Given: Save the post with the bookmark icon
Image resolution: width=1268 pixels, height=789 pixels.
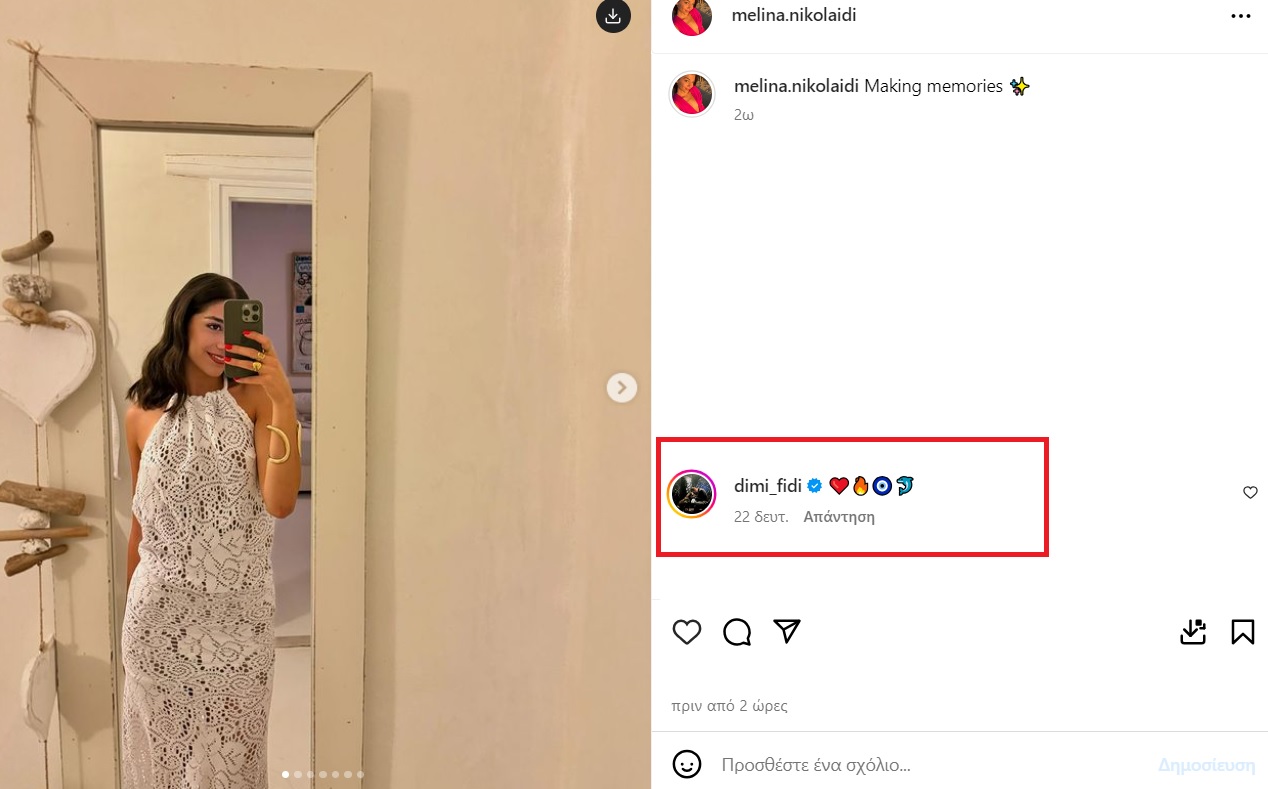Looking at the screenshot, I should [1243, 632].
